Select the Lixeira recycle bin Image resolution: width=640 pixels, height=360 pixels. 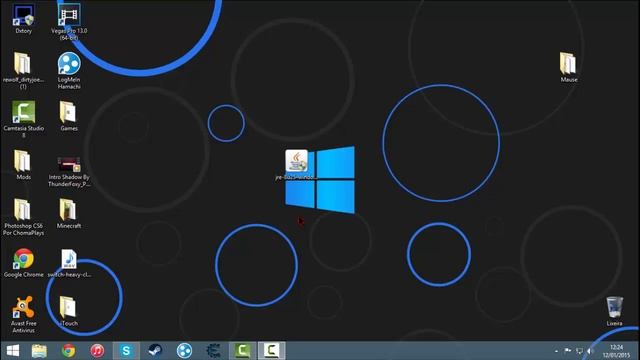click(x=614, y=311)
